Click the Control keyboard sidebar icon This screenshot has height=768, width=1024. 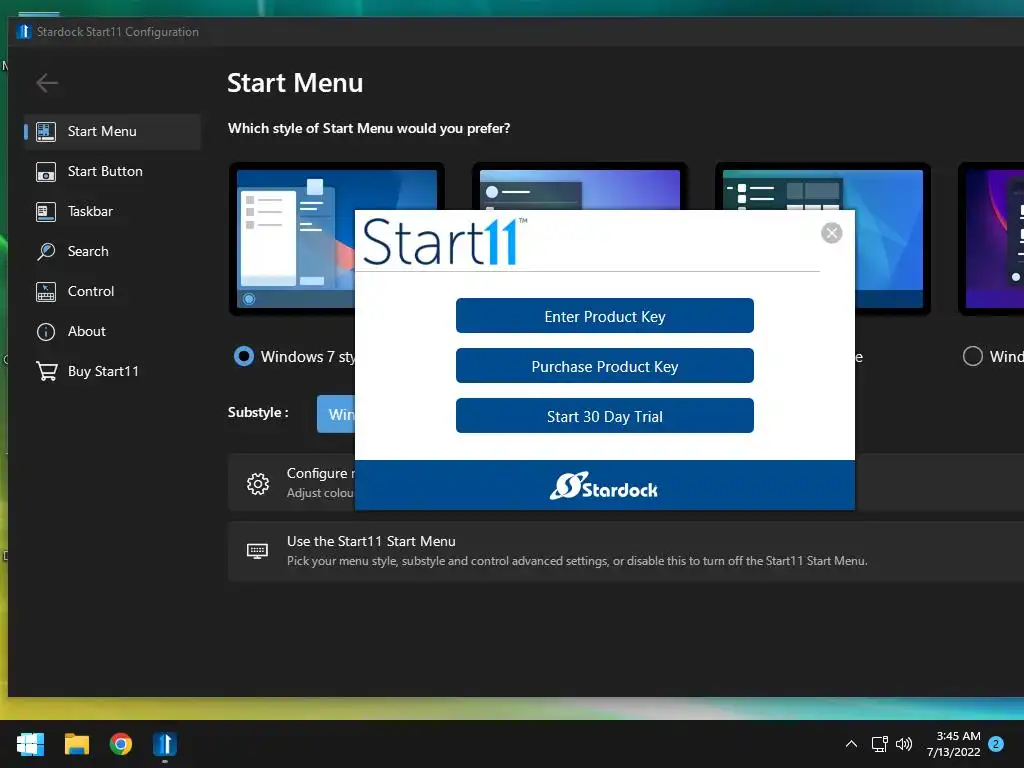(x=46, y=291)
